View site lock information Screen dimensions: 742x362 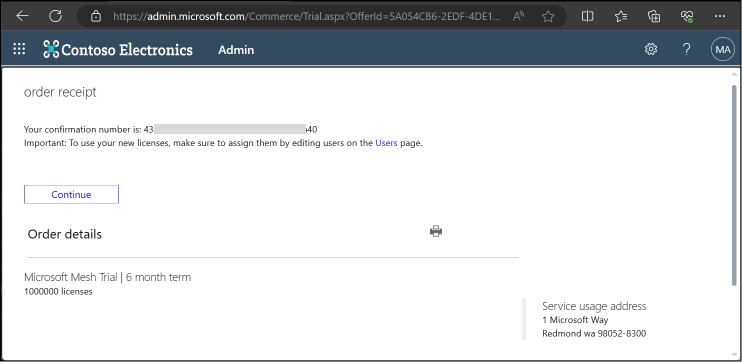[x=96, y=17]
